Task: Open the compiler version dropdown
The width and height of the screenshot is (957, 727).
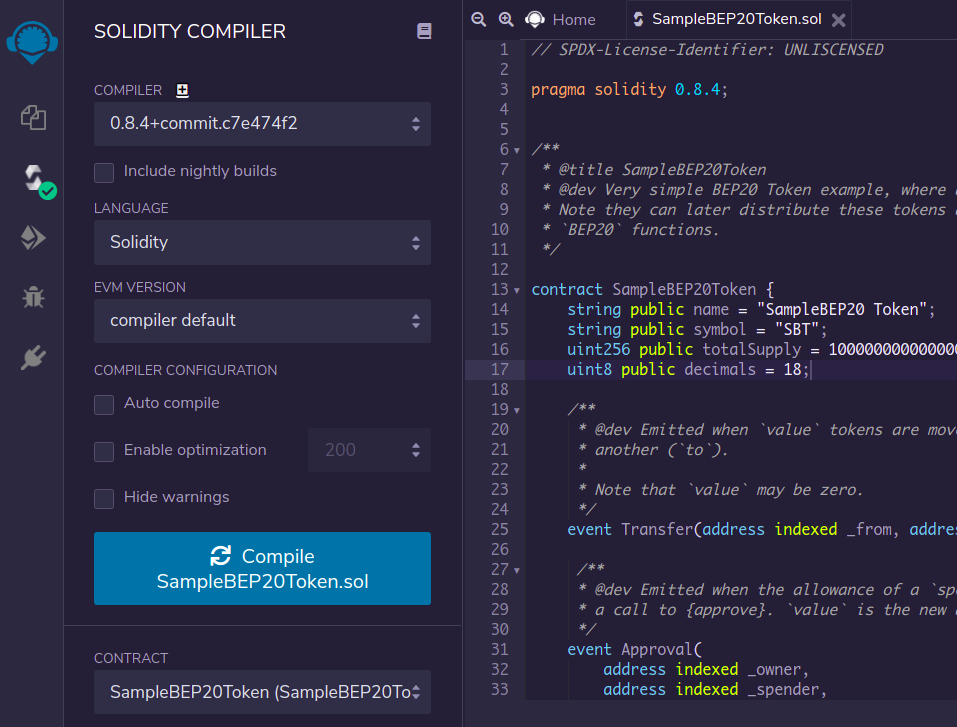Action: tap(262, 124)
